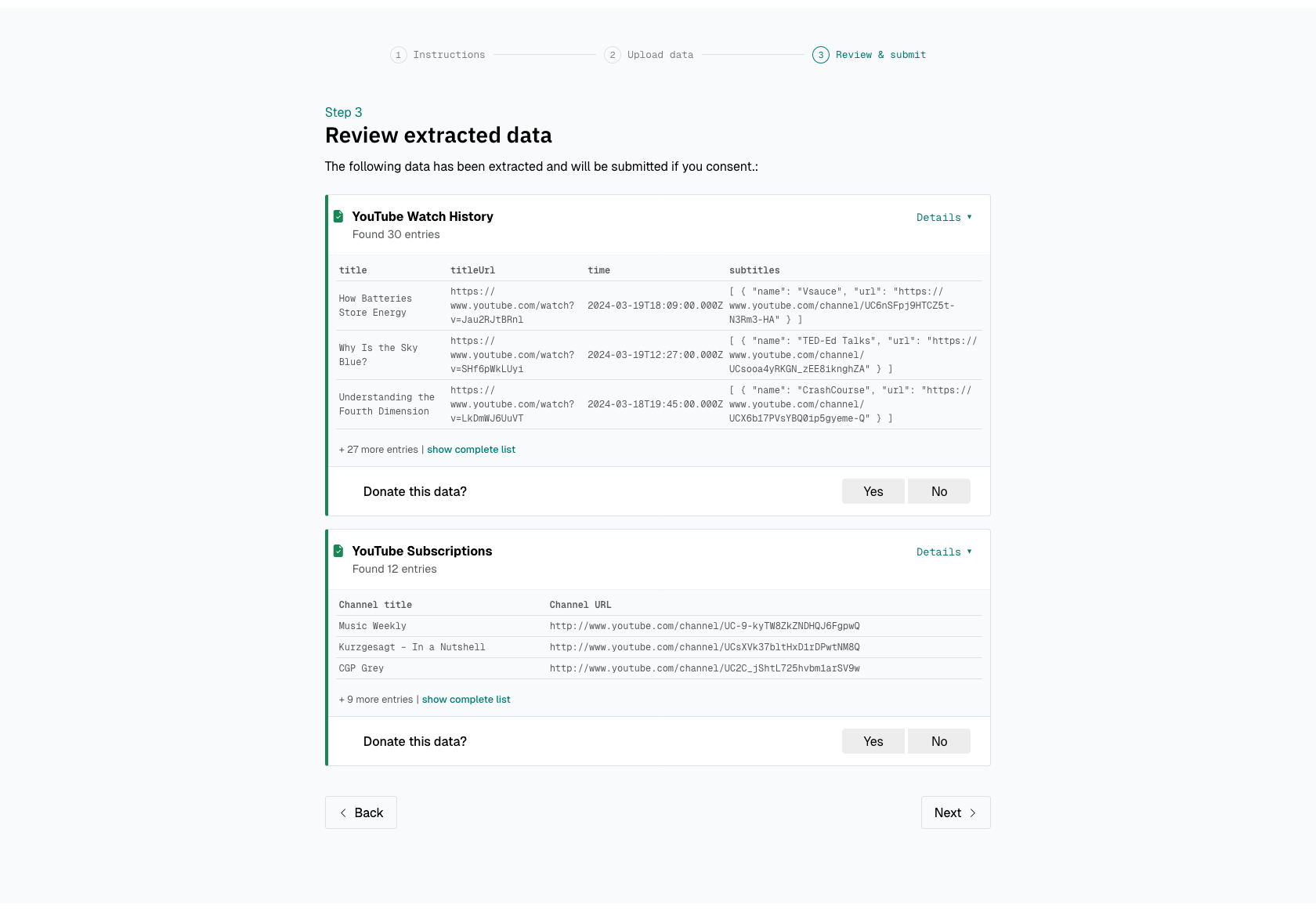Click the Next button
The image size is (1316, 919).
coord(956,812)
